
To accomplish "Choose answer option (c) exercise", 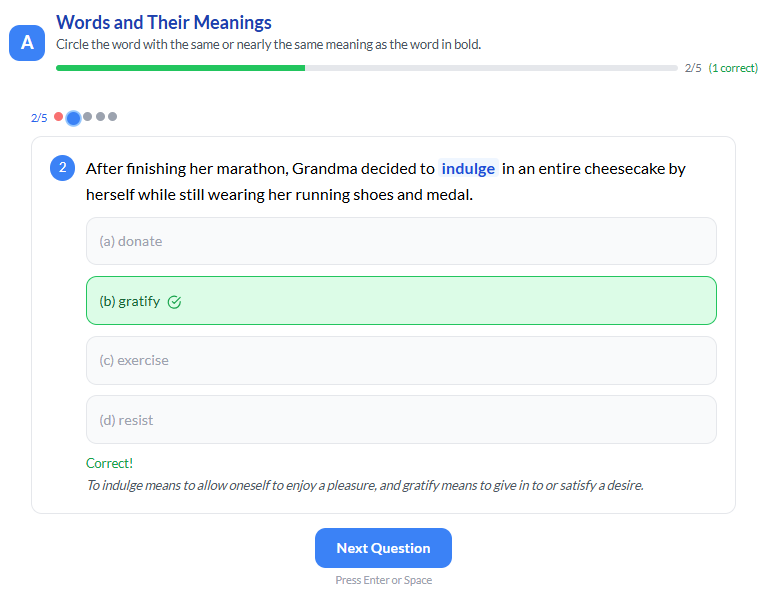I will point(401,360).
